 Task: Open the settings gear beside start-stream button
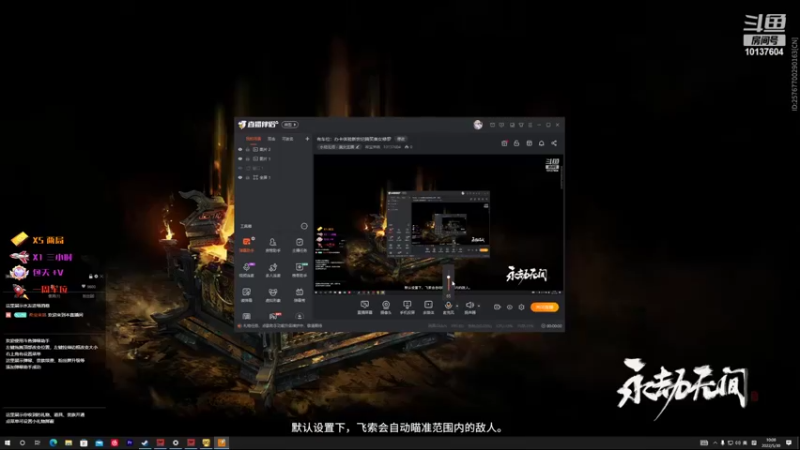[x=521, y=307]
